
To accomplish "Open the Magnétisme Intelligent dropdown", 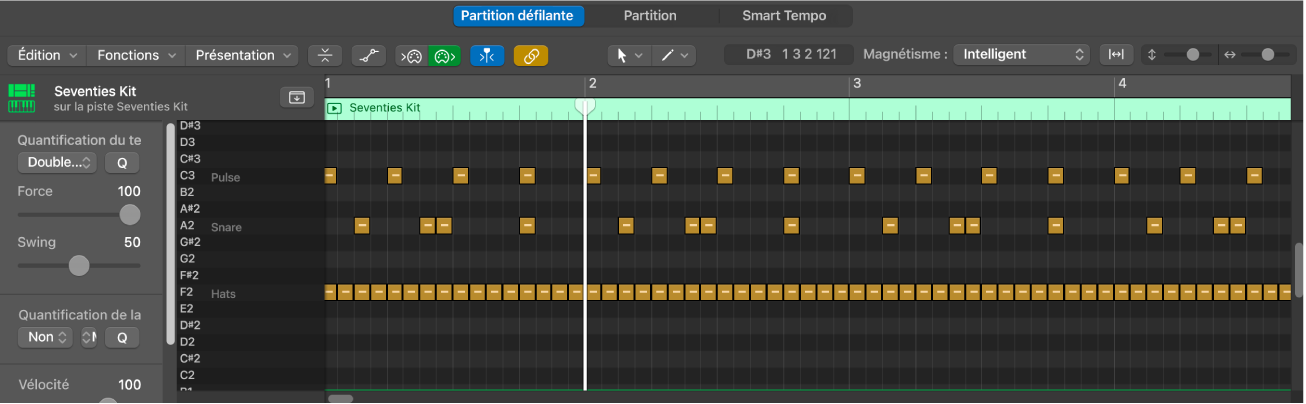I will click(1021, 56).
